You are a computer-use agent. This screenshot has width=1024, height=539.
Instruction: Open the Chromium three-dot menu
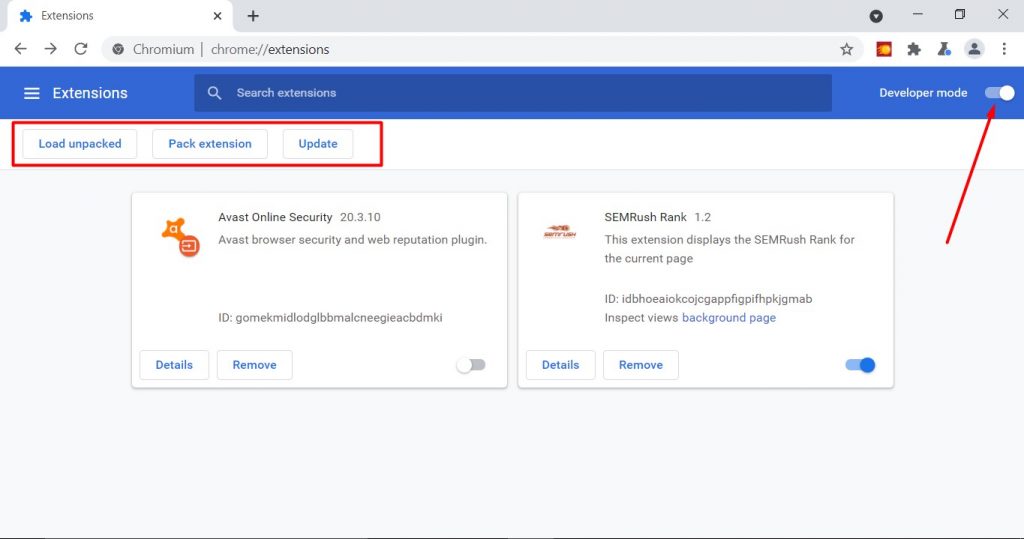(x=1004, y=49)
